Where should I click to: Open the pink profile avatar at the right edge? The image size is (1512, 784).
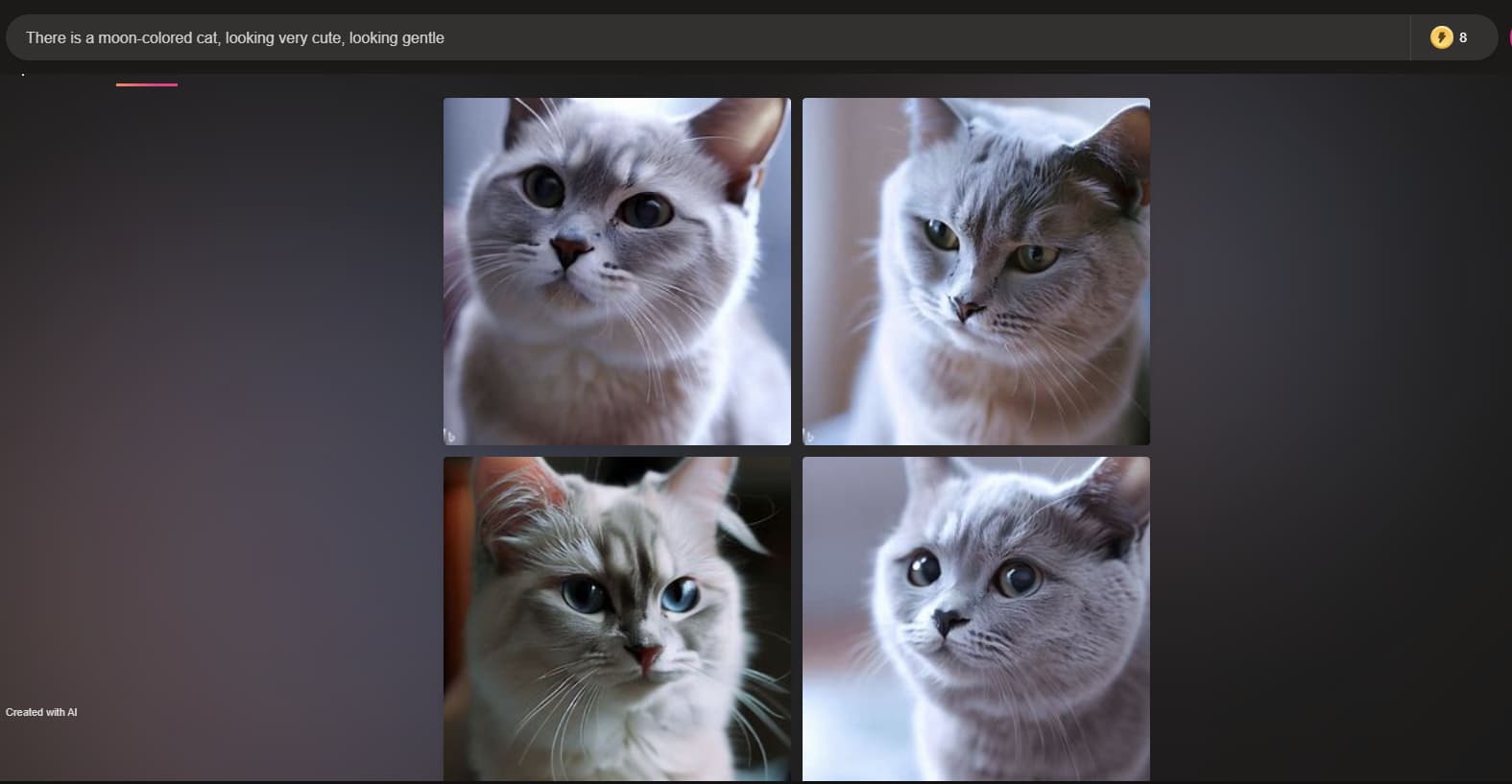click(x=1508, y=37)
